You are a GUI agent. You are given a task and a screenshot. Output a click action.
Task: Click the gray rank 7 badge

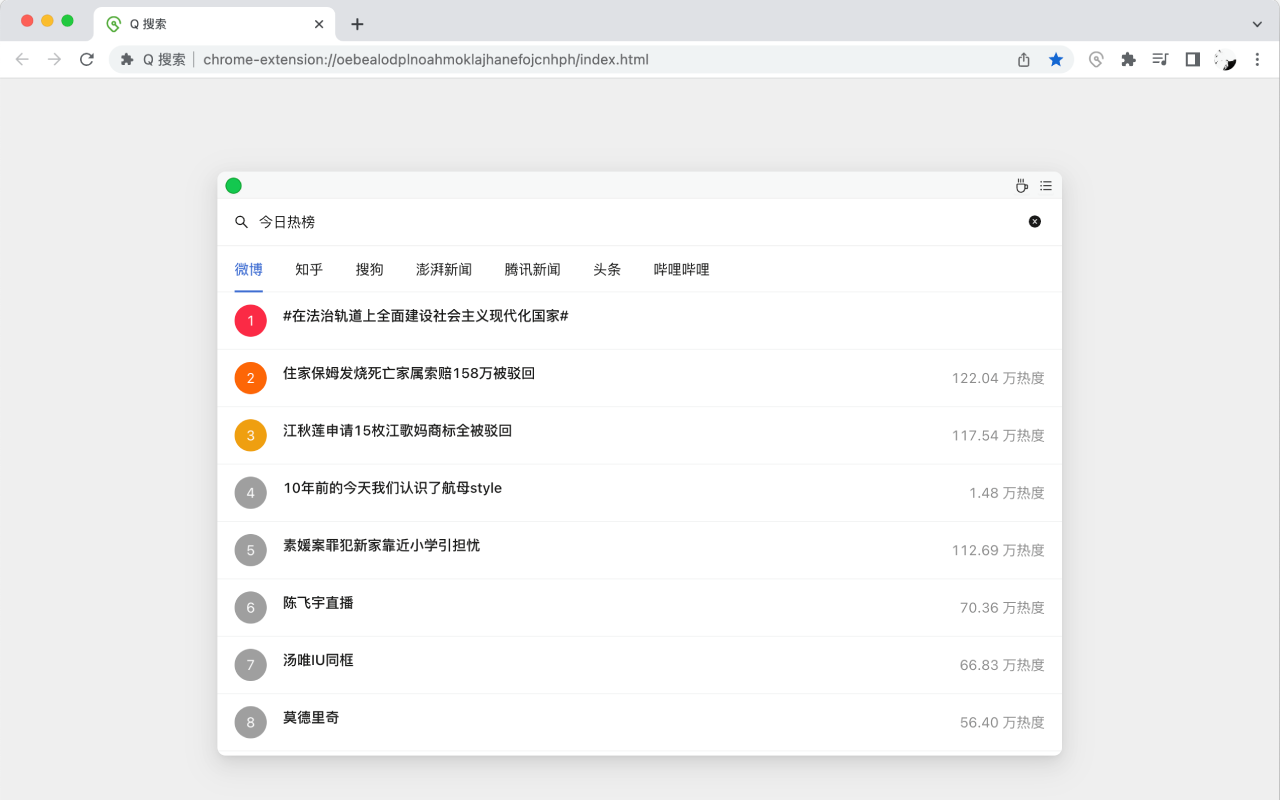(x=251, y=665)
